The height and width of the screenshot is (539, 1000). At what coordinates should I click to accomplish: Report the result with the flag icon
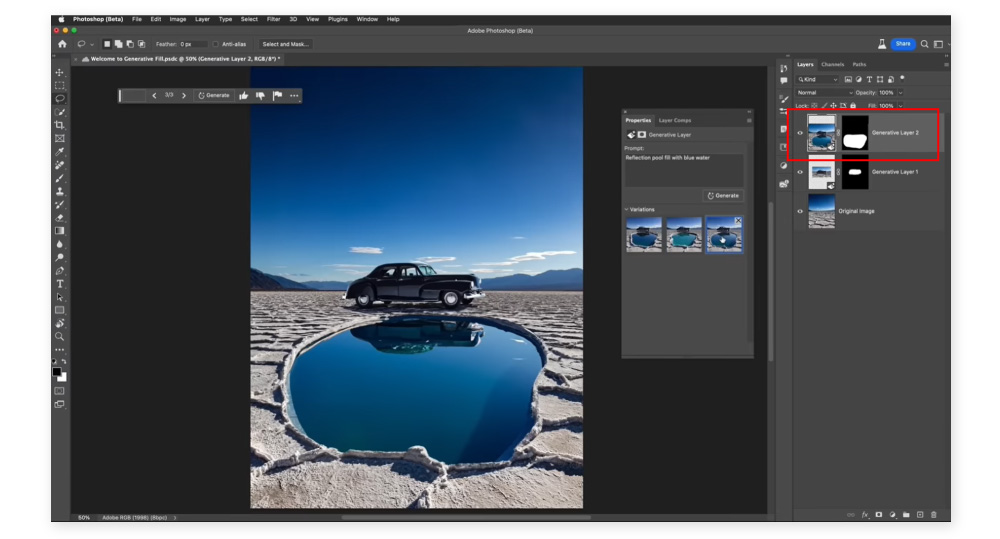pyautogui.click(x=277, y=96)
